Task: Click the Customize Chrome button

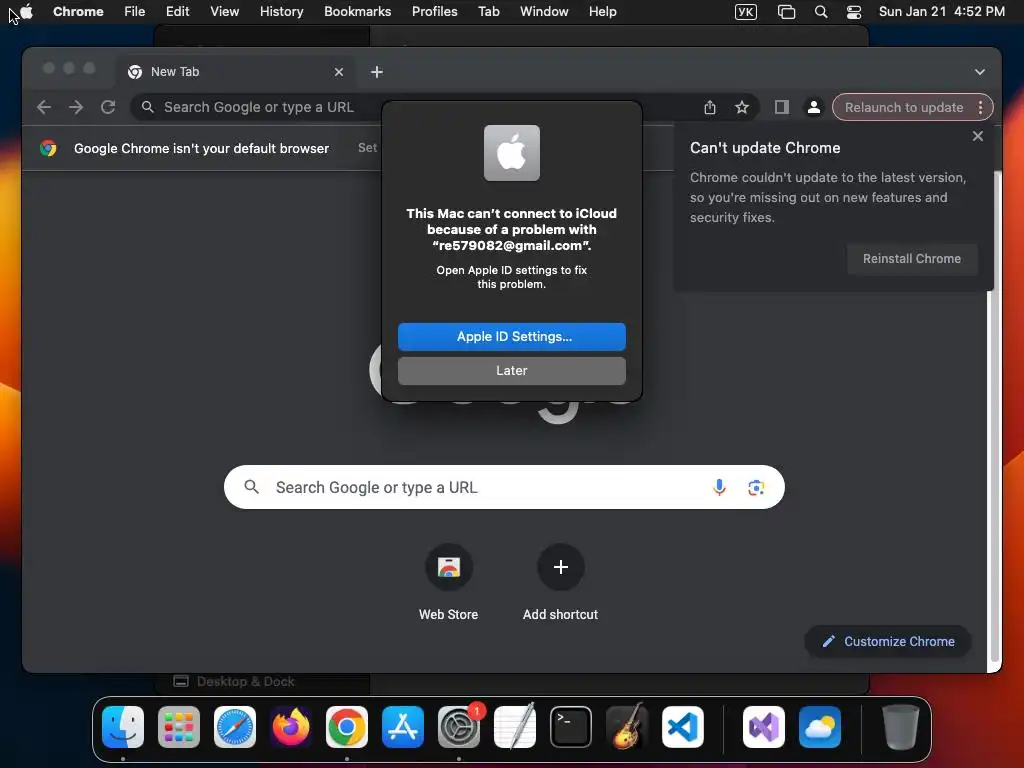Action: [x=888, y=641]
